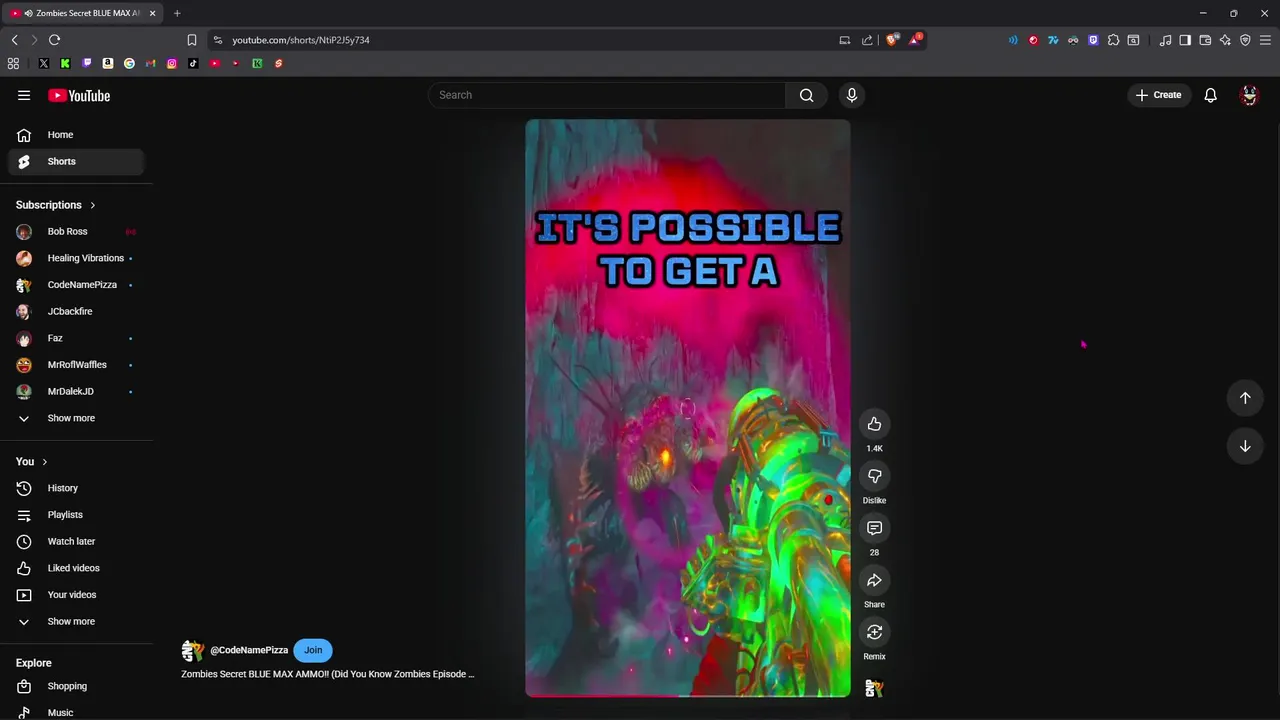Open the browser extensions puzzle icon
The height and width of the screenshot is (720, 1280).
(1113, 40)
